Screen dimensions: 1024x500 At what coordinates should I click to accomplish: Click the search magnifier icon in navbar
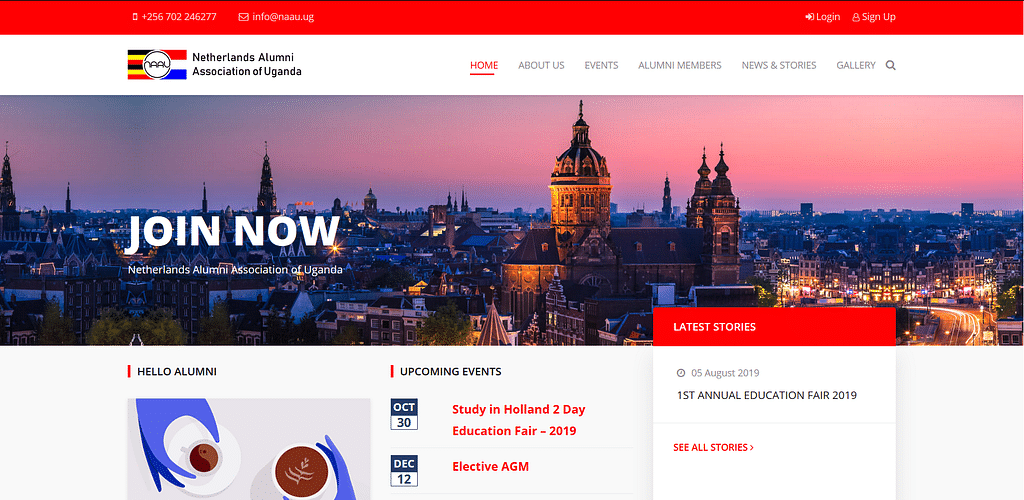point(890,66)
